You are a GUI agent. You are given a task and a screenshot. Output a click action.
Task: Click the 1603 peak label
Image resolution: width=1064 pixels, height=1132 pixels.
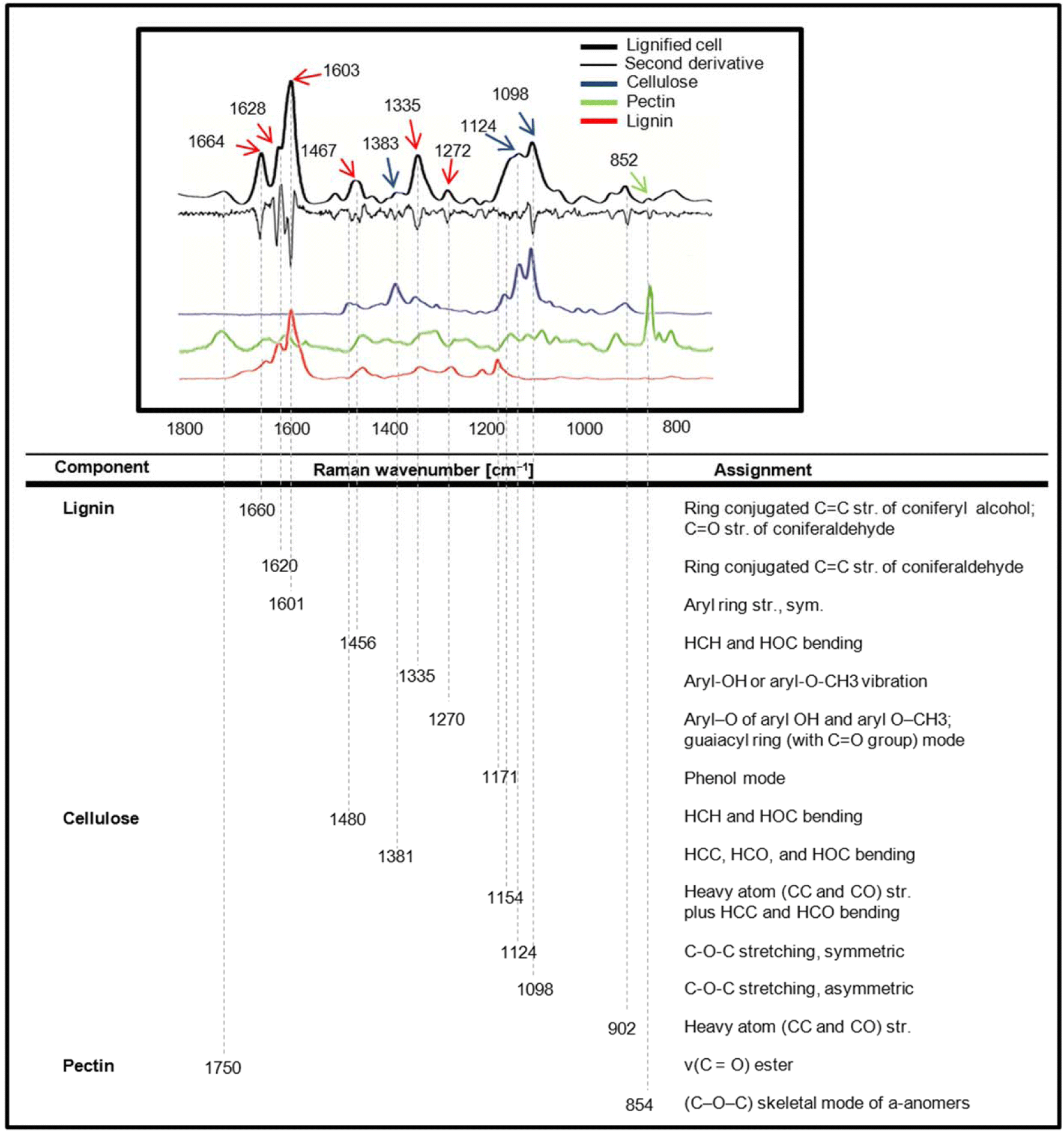click(x=341, y=70)
